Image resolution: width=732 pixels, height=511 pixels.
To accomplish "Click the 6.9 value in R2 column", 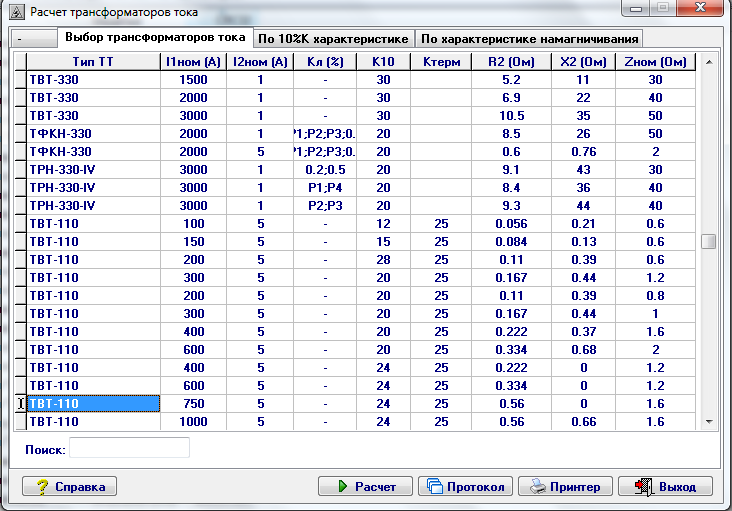I will (x=511, y=98).
